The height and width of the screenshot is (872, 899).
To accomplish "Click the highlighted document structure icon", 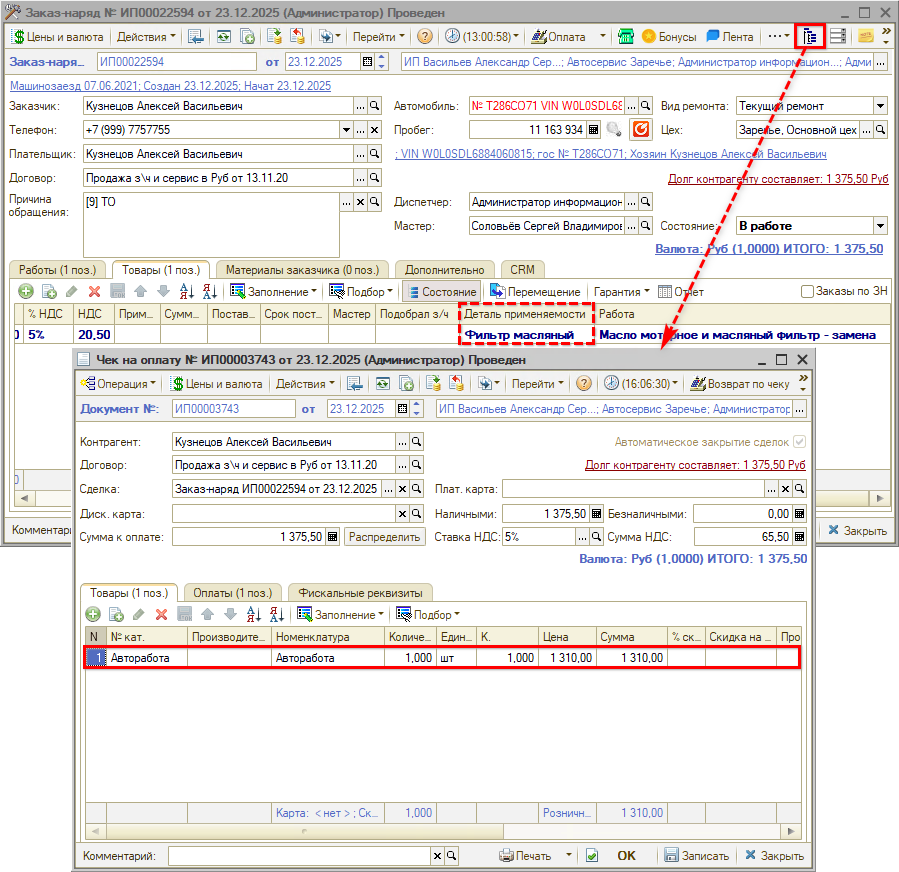I will pos(809,36).
